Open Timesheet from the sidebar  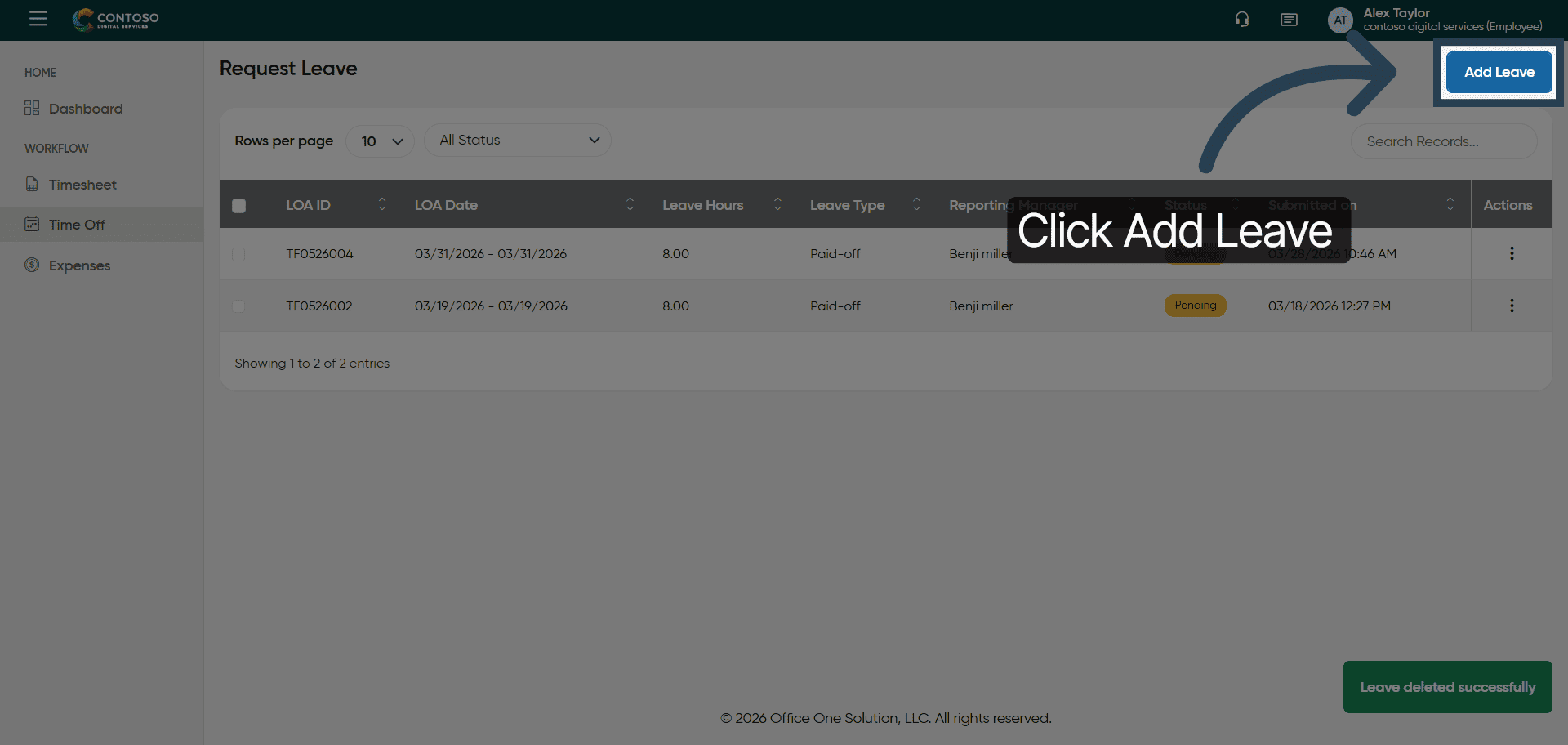[82, 185]
